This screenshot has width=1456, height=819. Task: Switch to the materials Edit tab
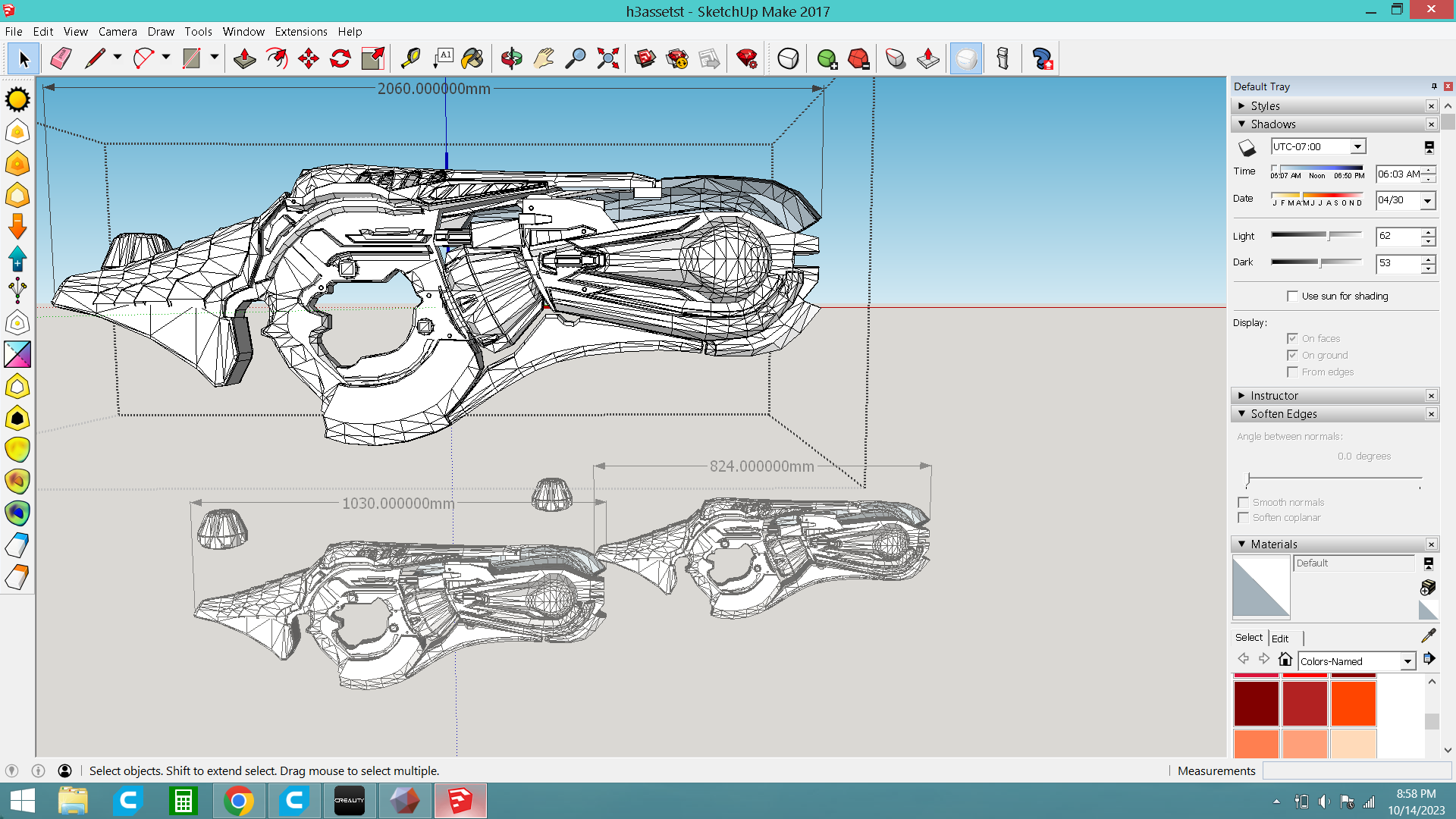(x=1280, y=639)
